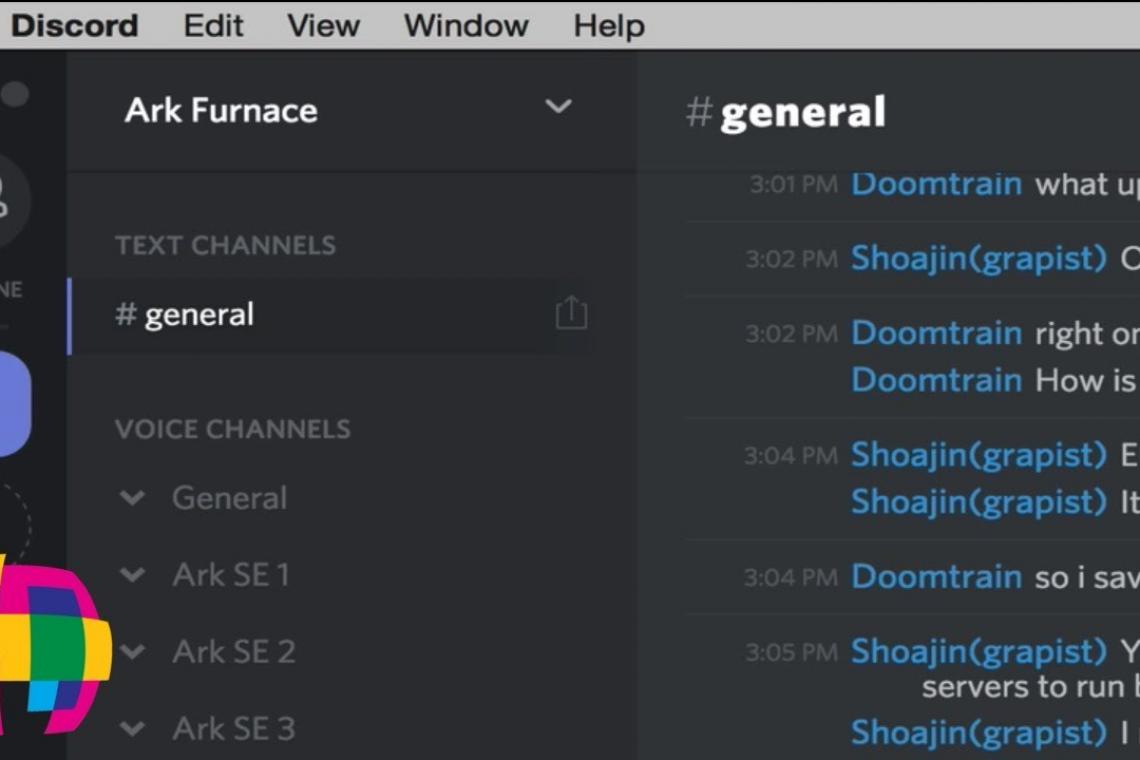Join the Ark SE 1 voice channel
This screenshot has width=1140, height=760.
coord(231,575)
